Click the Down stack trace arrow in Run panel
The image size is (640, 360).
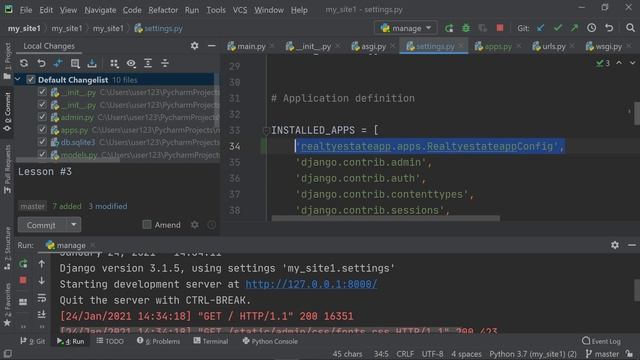(42, 281)
